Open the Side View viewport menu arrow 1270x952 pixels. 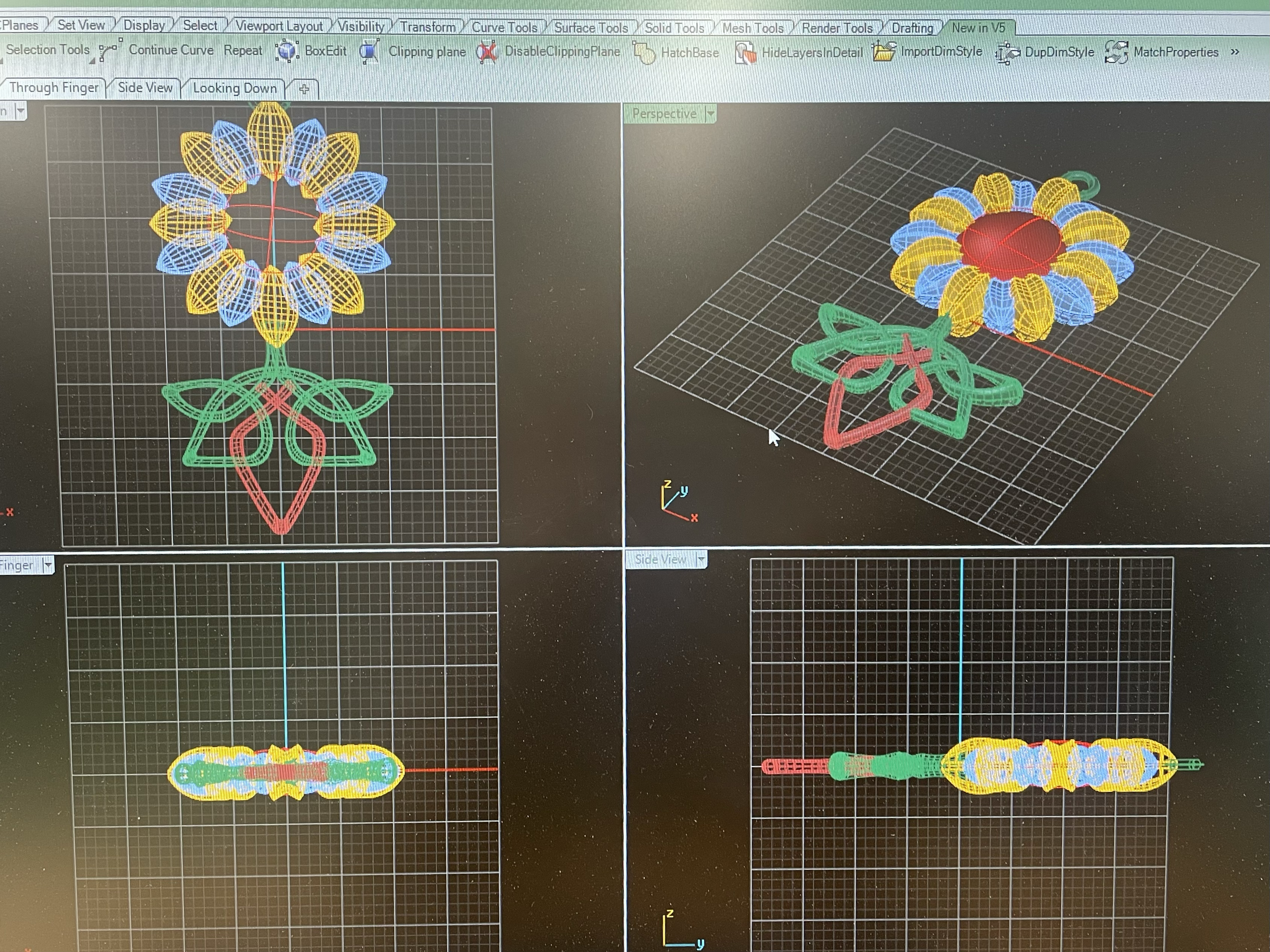pos(701,560)
